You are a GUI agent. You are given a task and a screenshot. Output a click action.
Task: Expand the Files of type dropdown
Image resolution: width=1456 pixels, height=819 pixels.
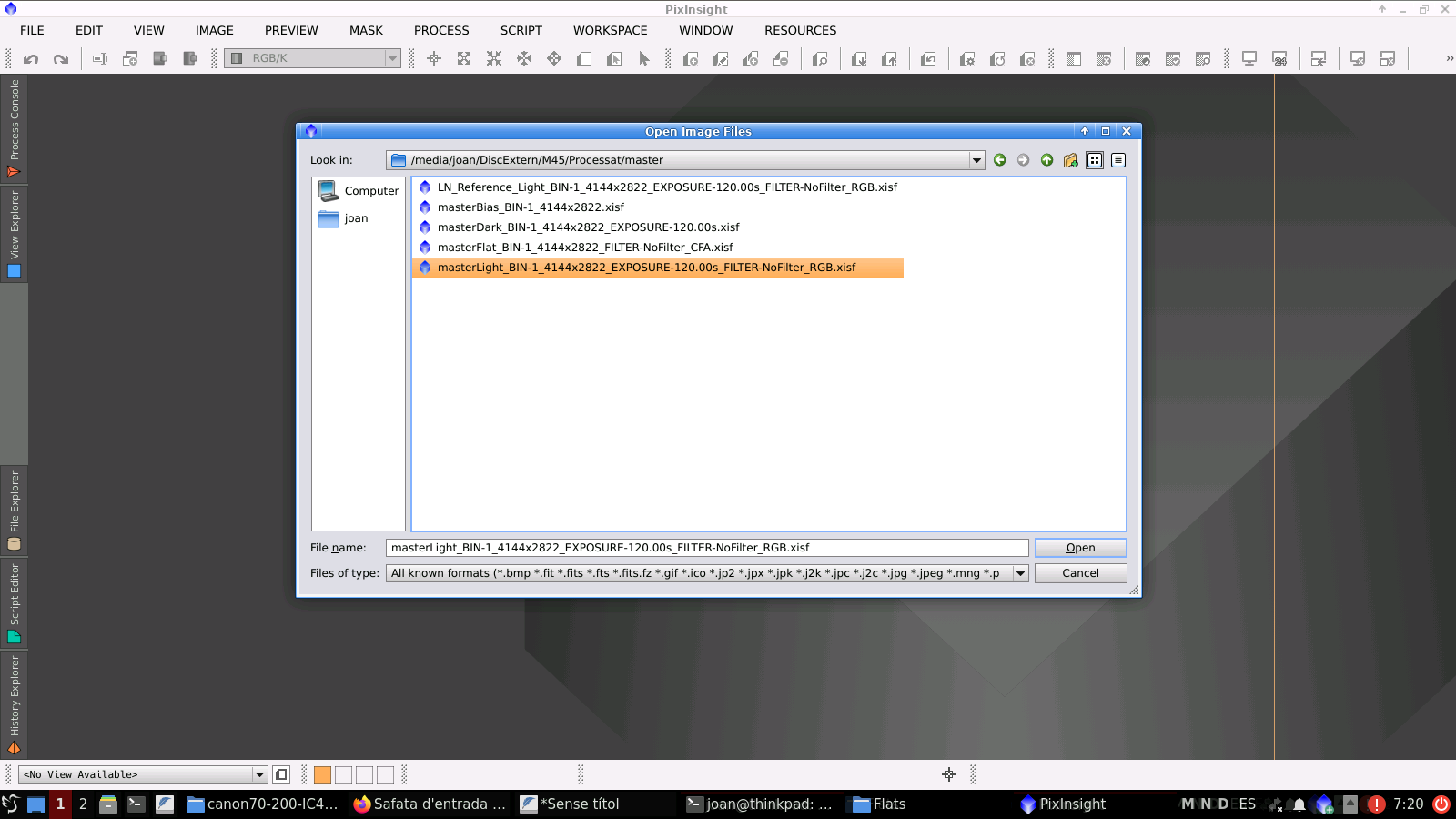[1020, 573]
